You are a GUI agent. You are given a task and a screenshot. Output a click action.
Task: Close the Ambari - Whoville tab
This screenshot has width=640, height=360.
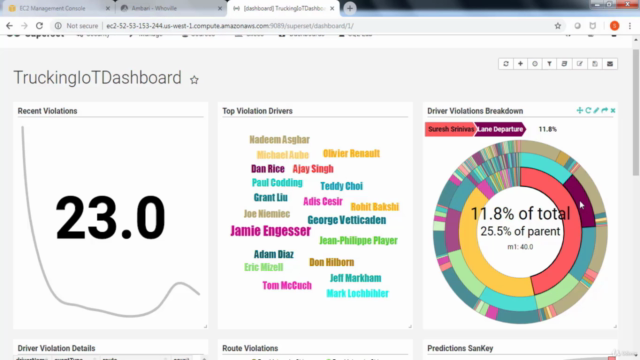pyautogui.click(x=220, y=8)
